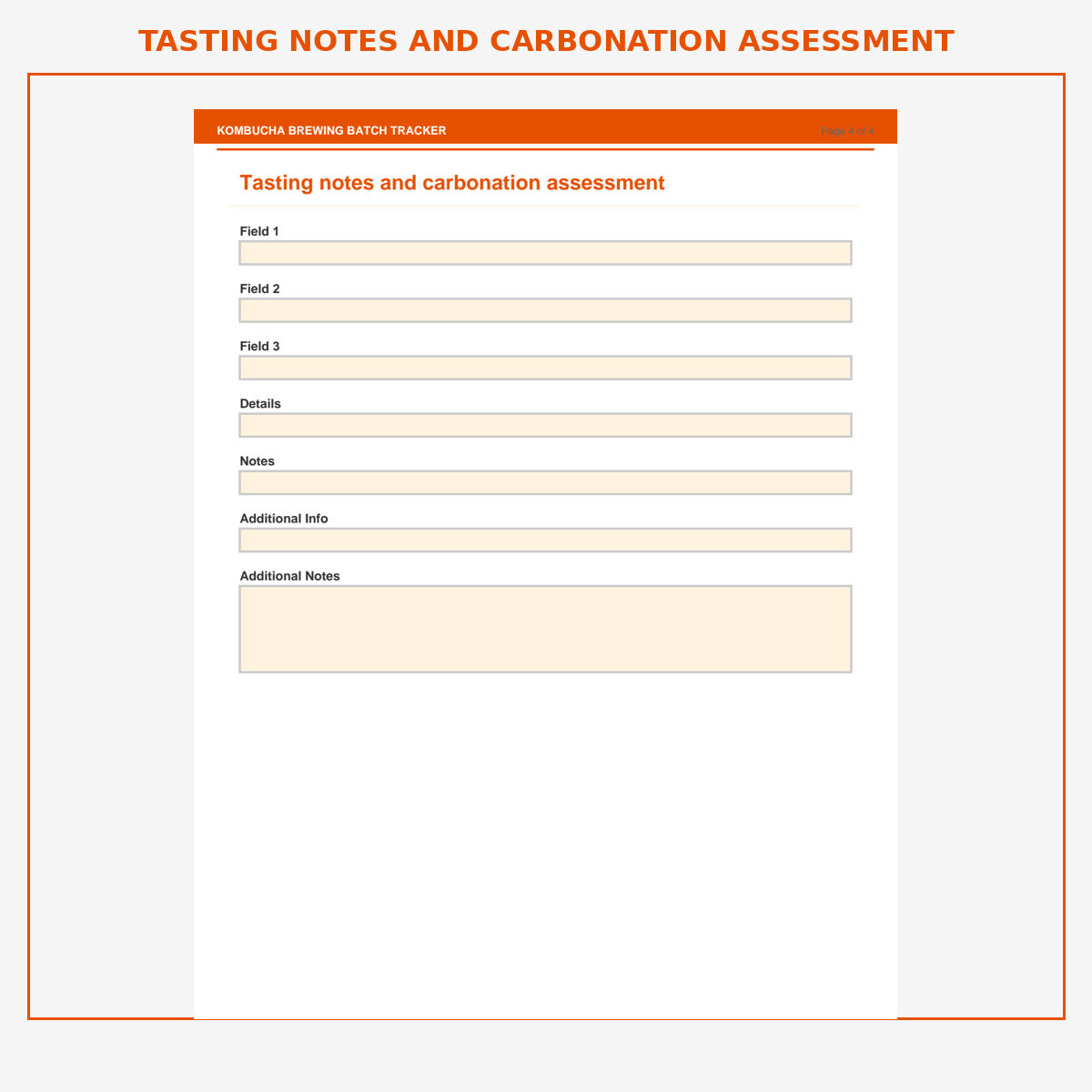
Task: Click the Additional Info input box
Action: 545,540
